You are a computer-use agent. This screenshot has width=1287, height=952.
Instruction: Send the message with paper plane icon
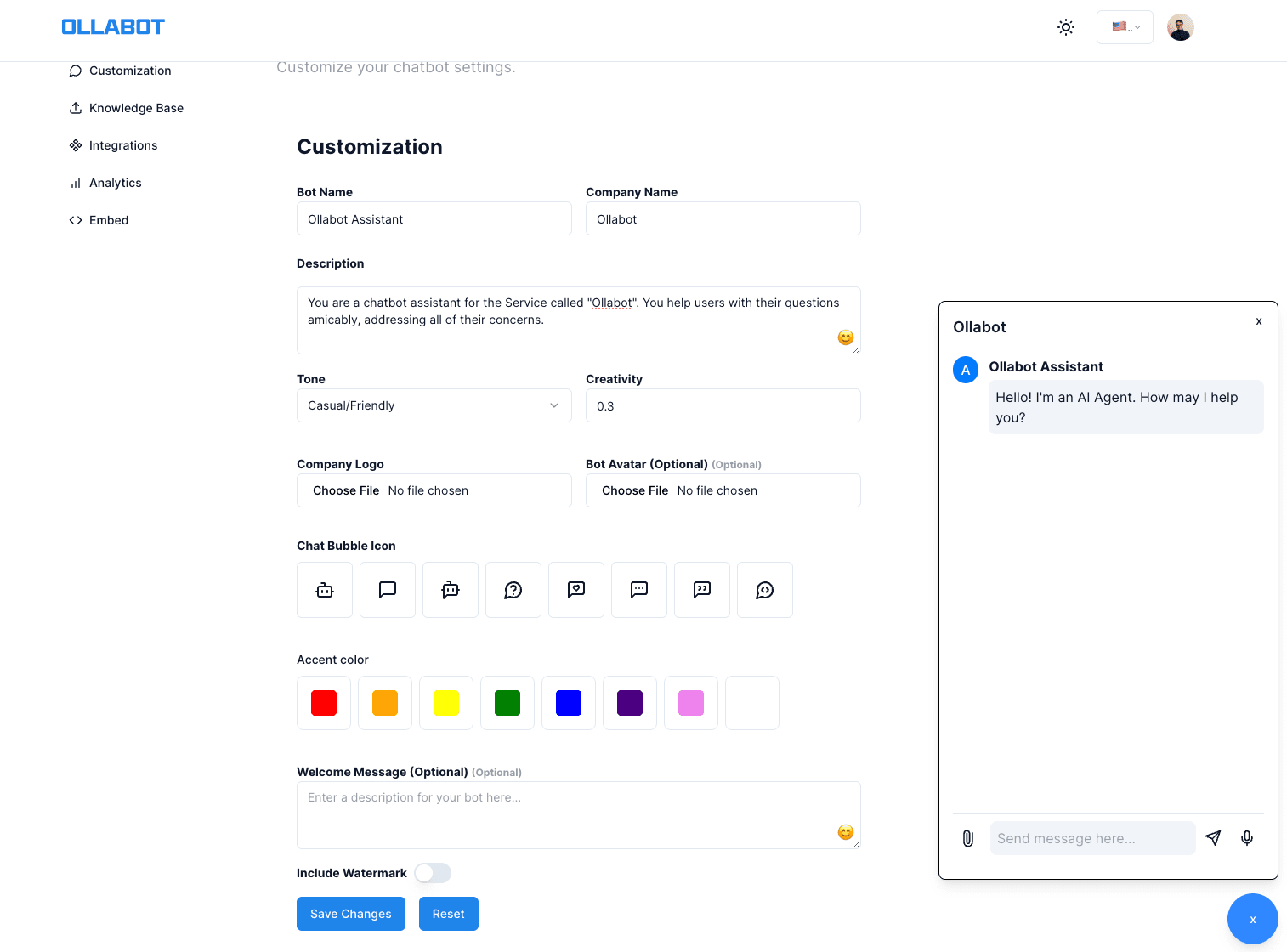click(1213, 838)
